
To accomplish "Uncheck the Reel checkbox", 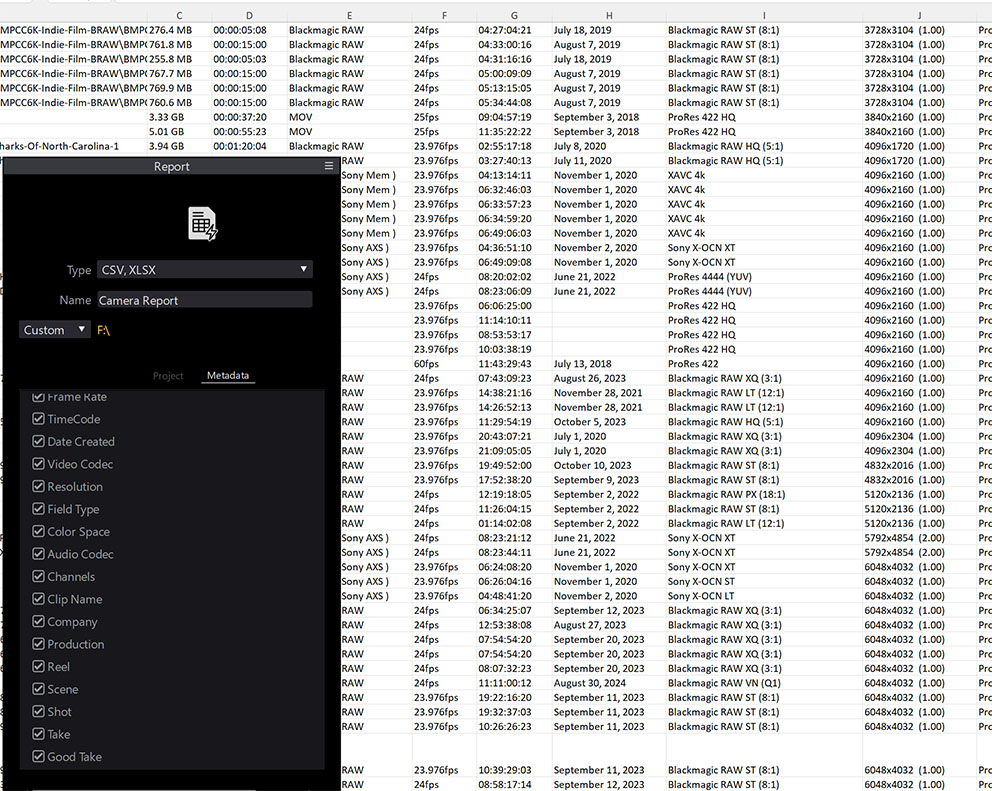I will [x=38, y=666].
